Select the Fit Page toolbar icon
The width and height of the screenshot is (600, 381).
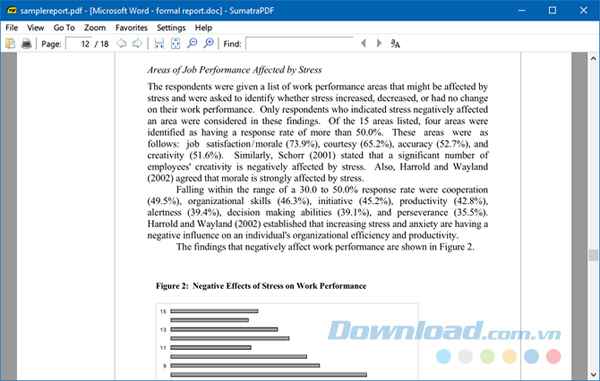tap(175, 44)
